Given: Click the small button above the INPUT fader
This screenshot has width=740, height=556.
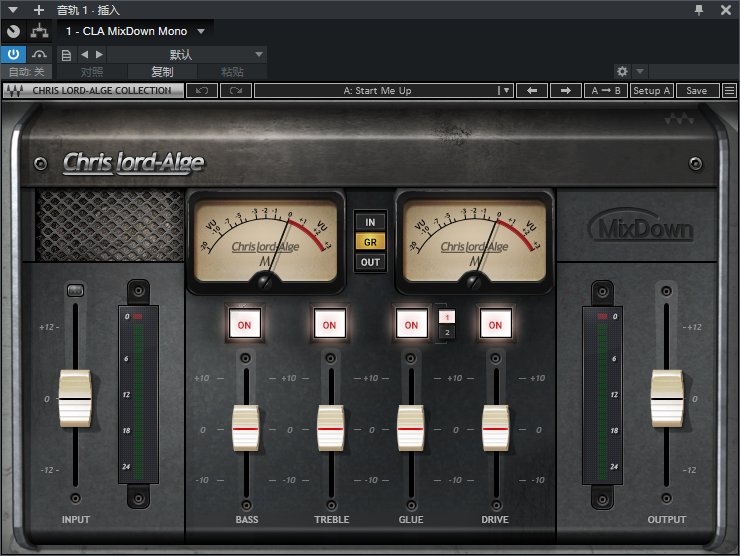Looking at the screenshot, I should point(76,290).
